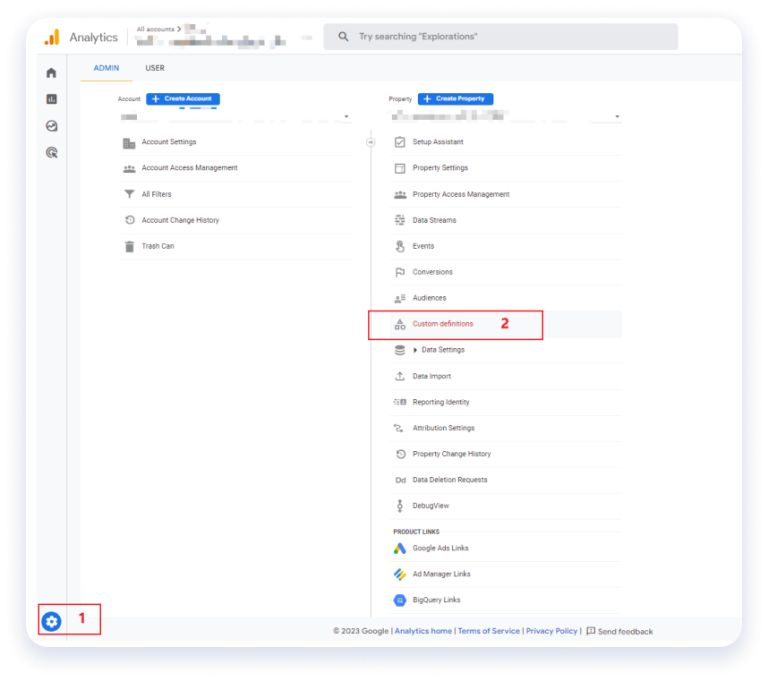Click the Create Property button
The height and width of the screenshot is (681, 768).
coord(455,99)
